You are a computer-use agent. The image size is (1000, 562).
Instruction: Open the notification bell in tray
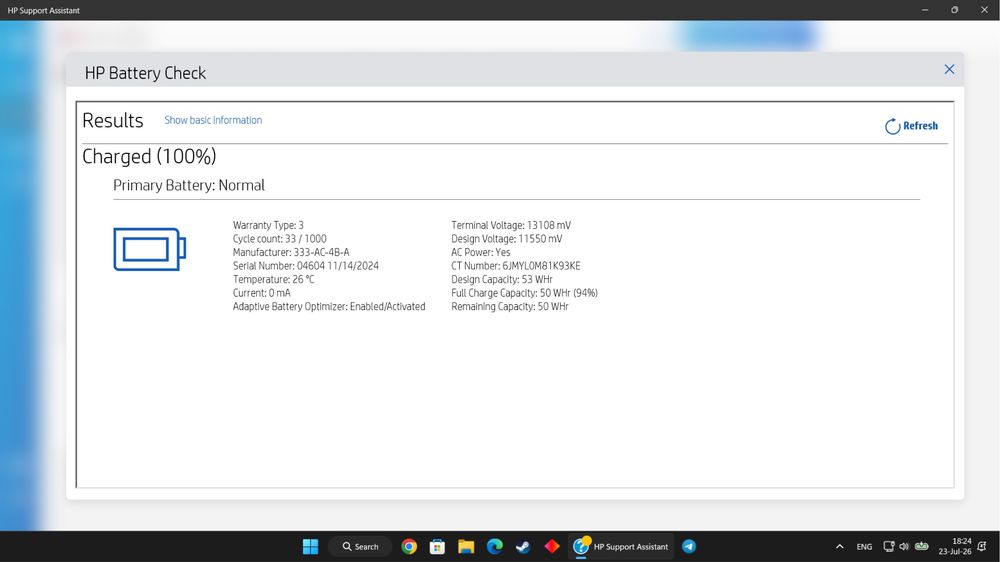[x=982, y=547]
